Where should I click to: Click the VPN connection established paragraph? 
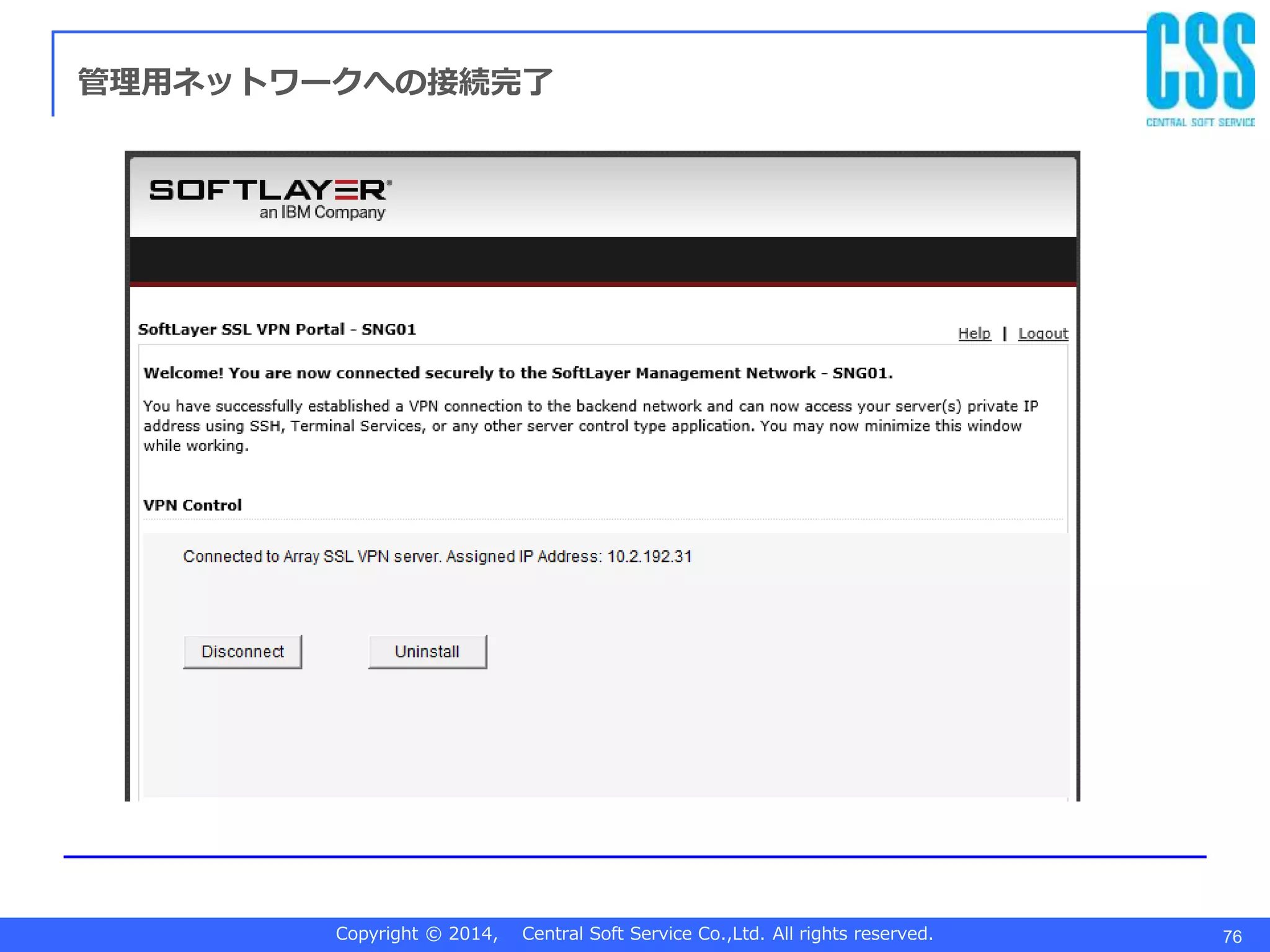(590, 426)
